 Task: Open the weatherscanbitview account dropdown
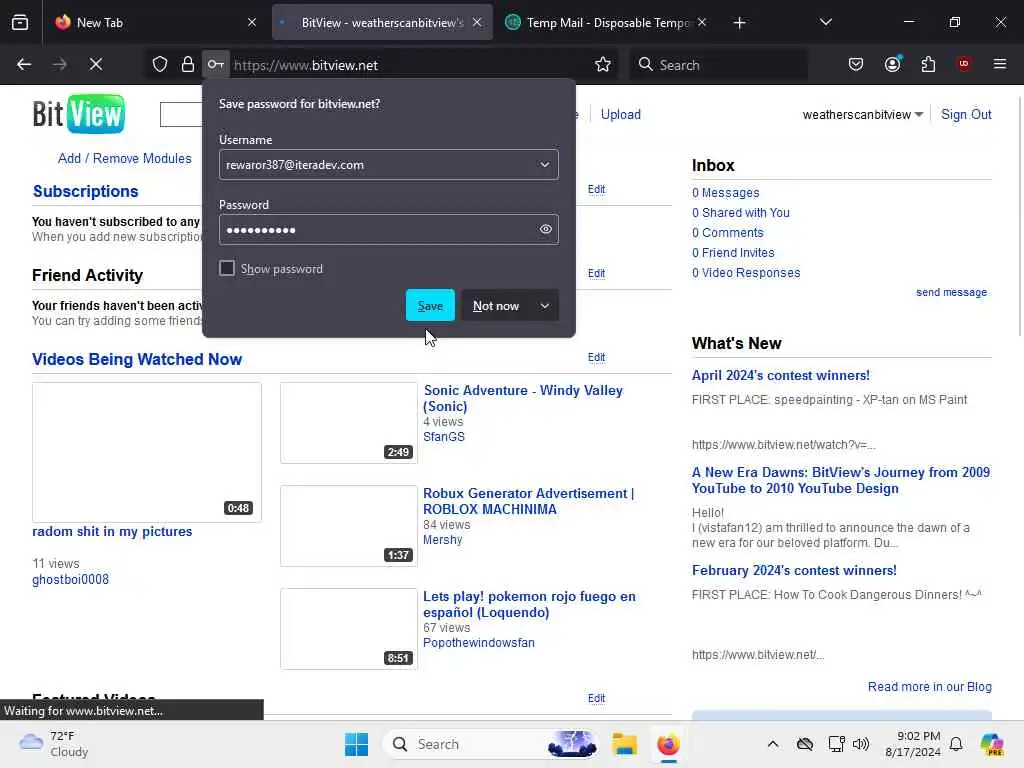click(862, 114)
